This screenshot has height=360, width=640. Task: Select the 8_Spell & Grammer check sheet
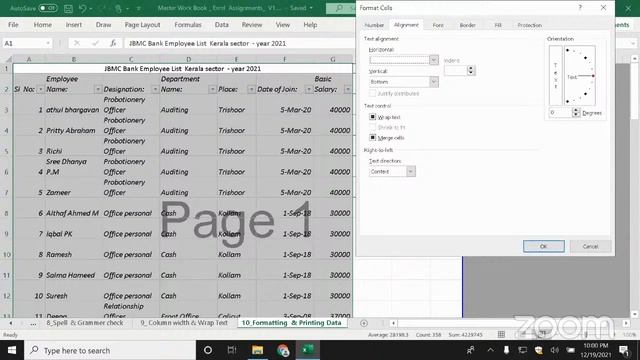coord(84,323)
